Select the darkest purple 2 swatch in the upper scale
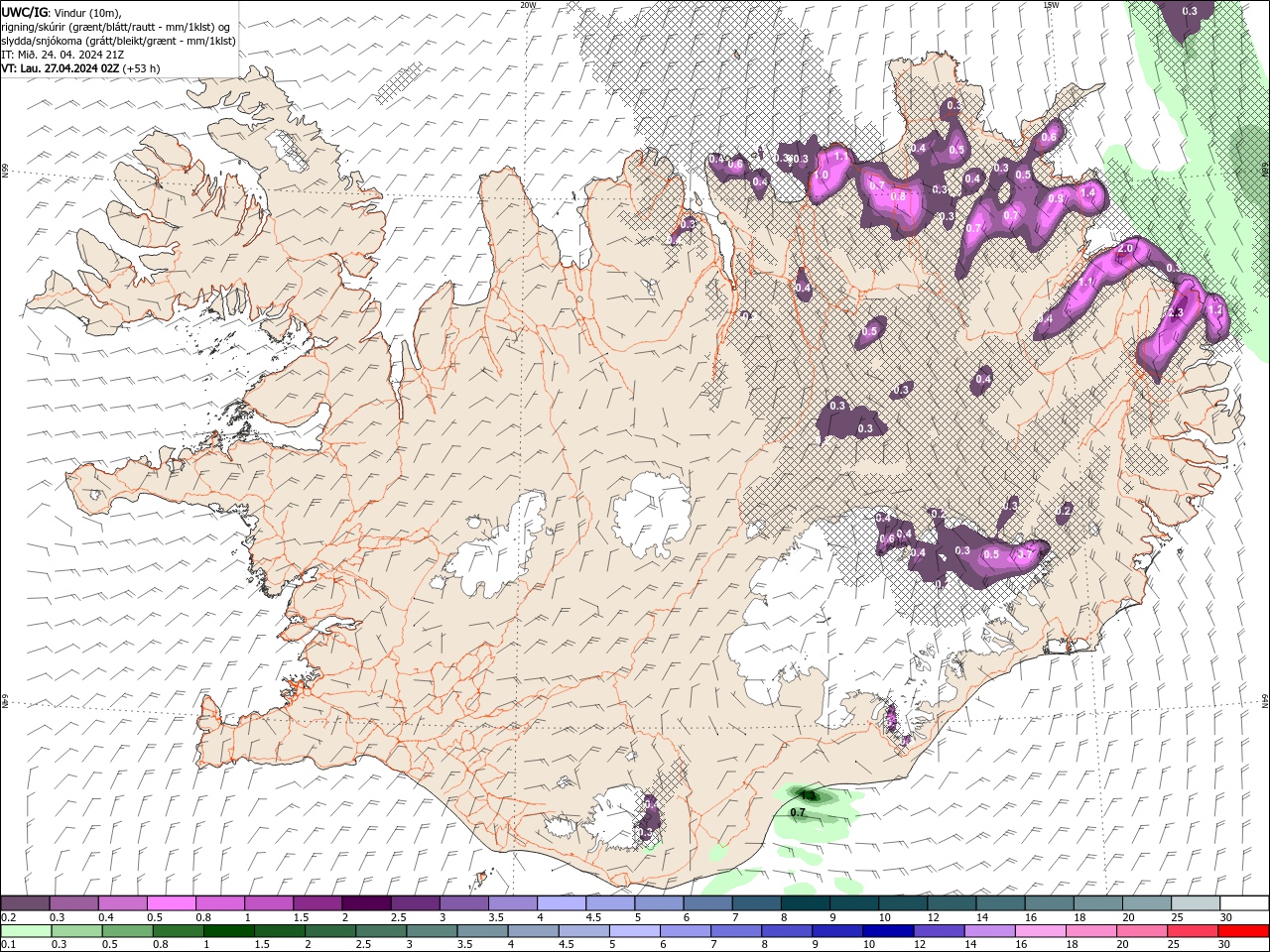 (x=366, y=903)
